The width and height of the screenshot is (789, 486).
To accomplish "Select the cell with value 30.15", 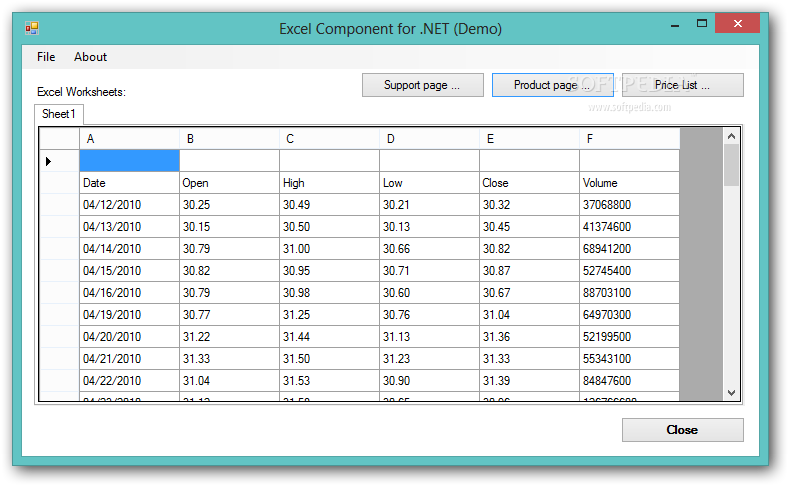I will tap(229, 227).
